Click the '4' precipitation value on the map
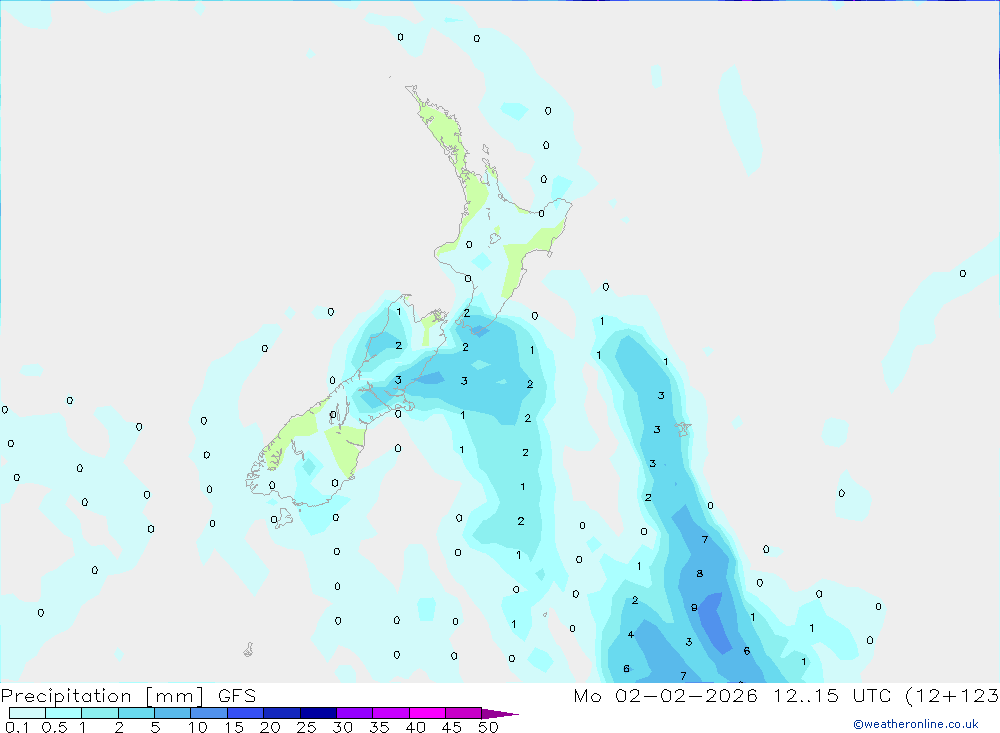The image size is (1000, 733). click(631, 635)
